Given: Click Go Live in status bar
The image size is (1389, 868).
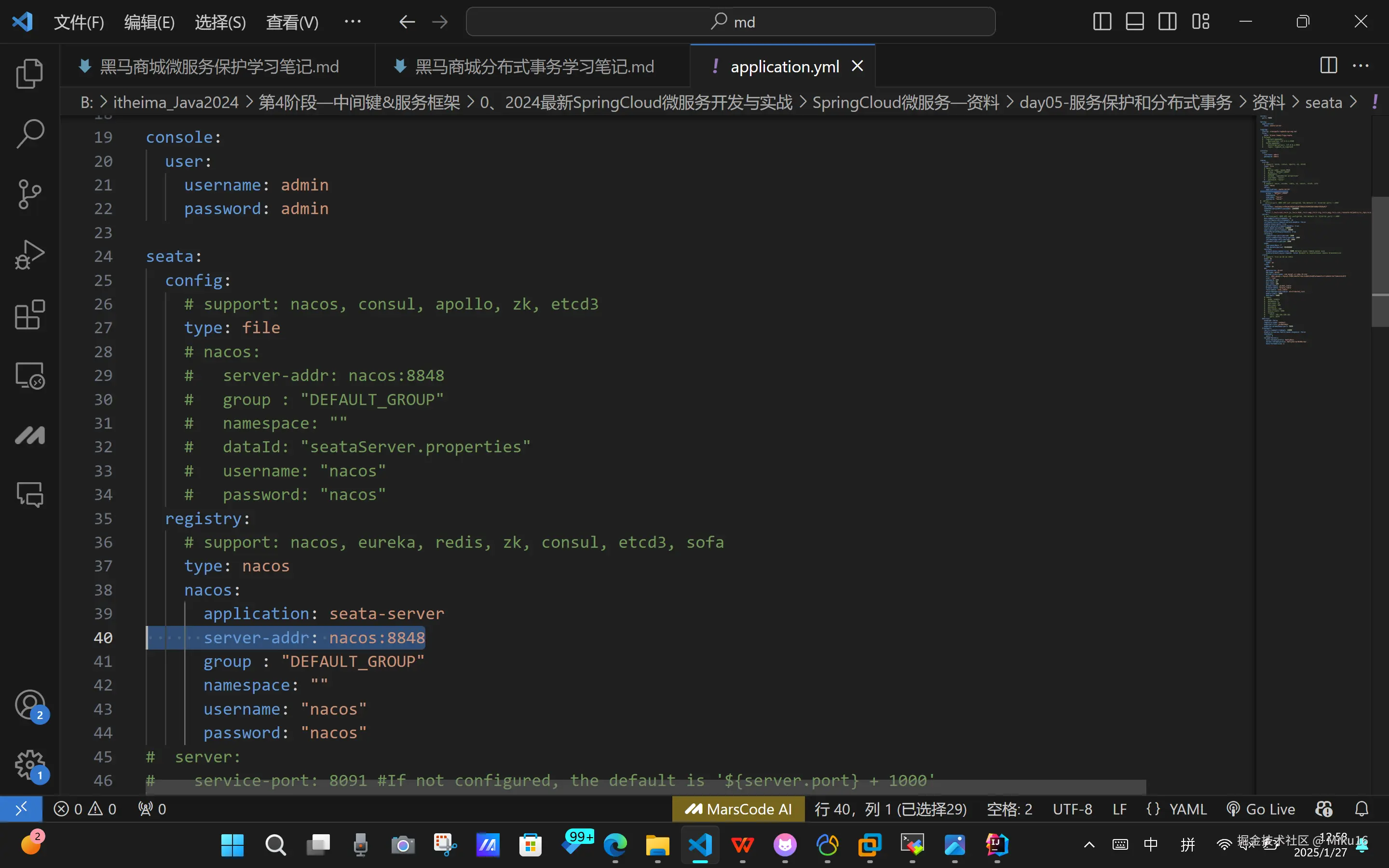Looking at the screenshot, I should pos(1261,809).
